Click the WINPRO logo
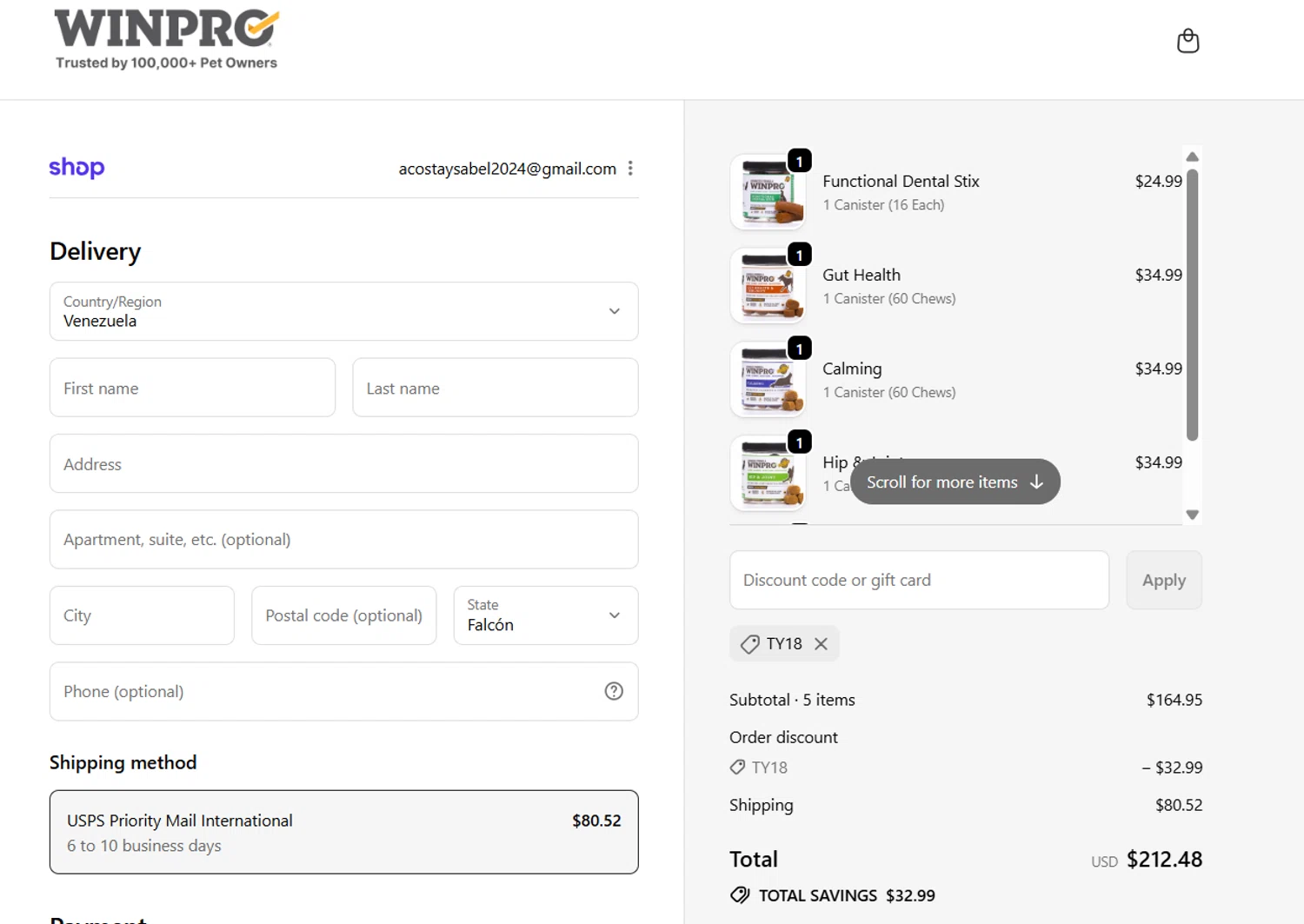This screenshot has height=924, width=1304. [167, 29]
